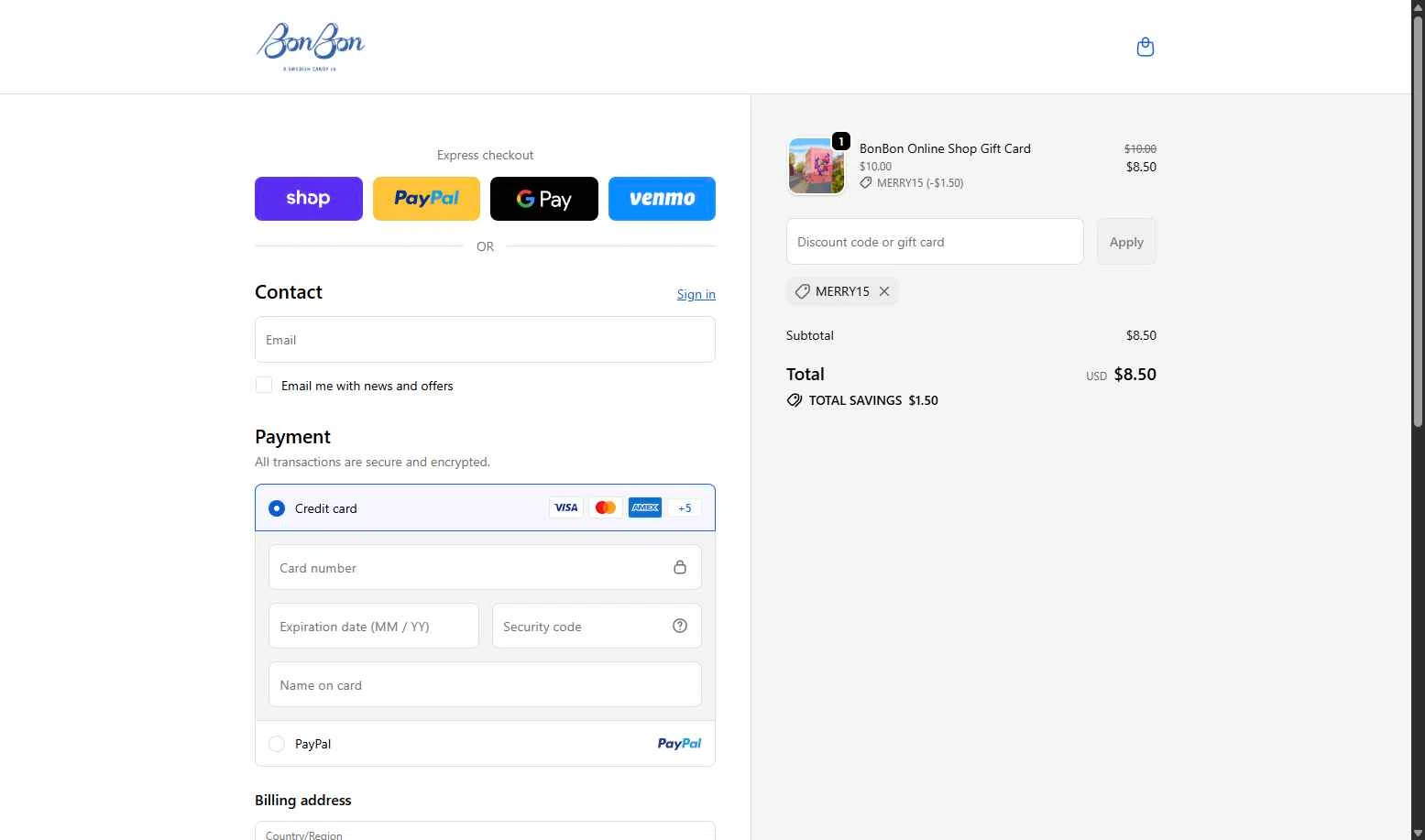Viewport: 1425px width, 840px height.
Task: Select the Credit card payment option
Action: (277, 507)
